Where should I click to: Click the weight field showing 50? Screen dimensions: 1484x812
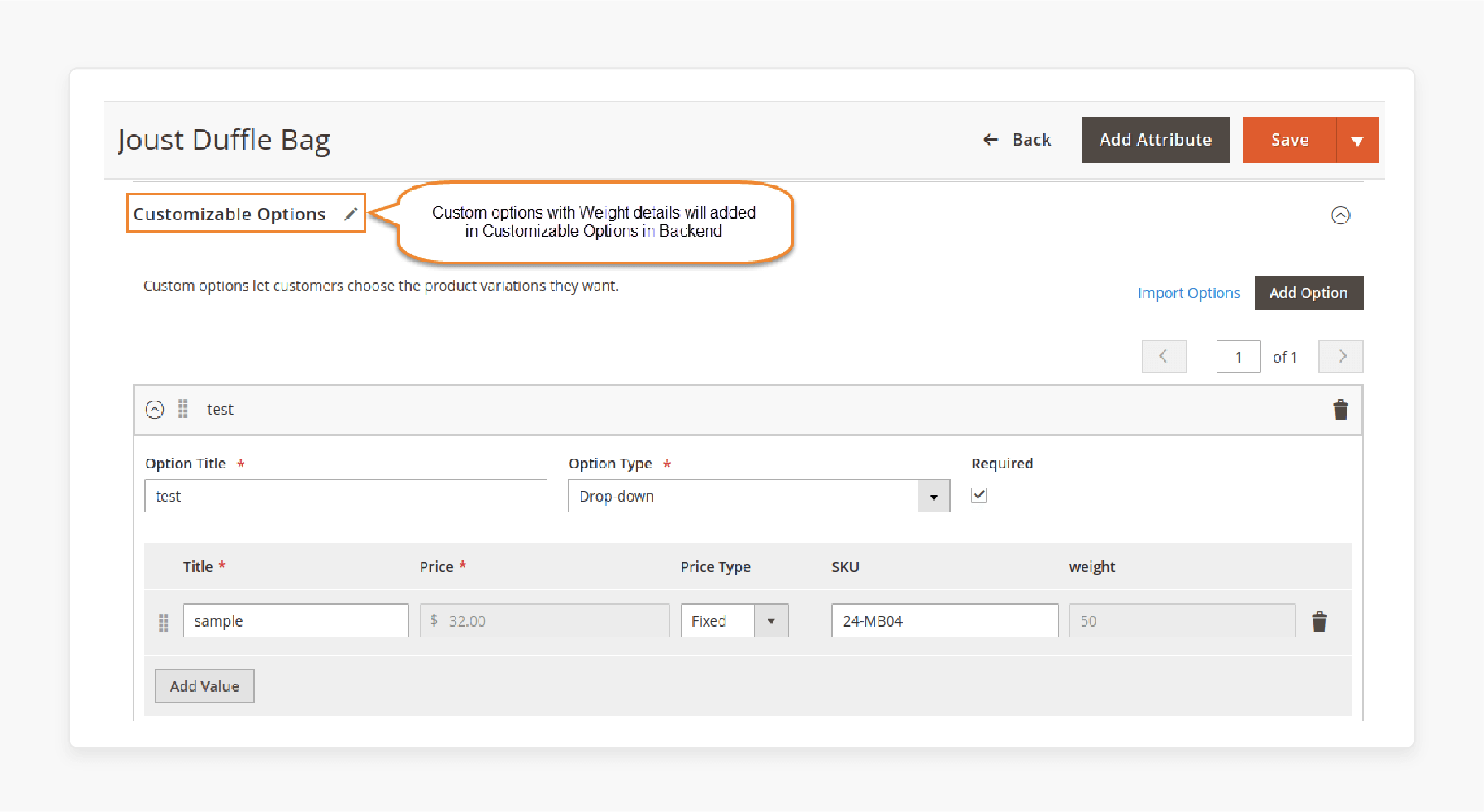click(1182, 621)
